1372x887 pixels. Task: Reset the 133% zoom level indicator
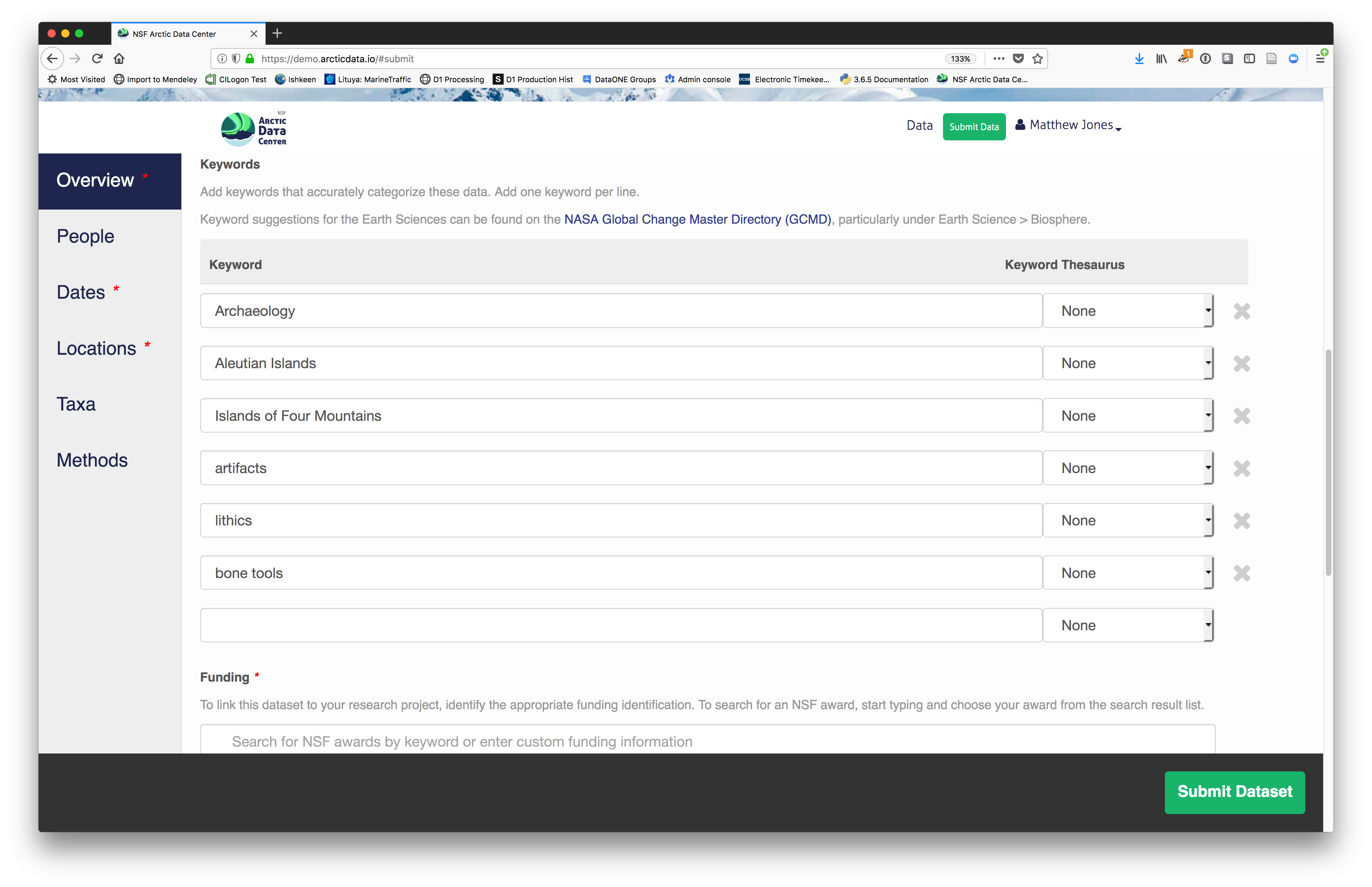point(960,59)
